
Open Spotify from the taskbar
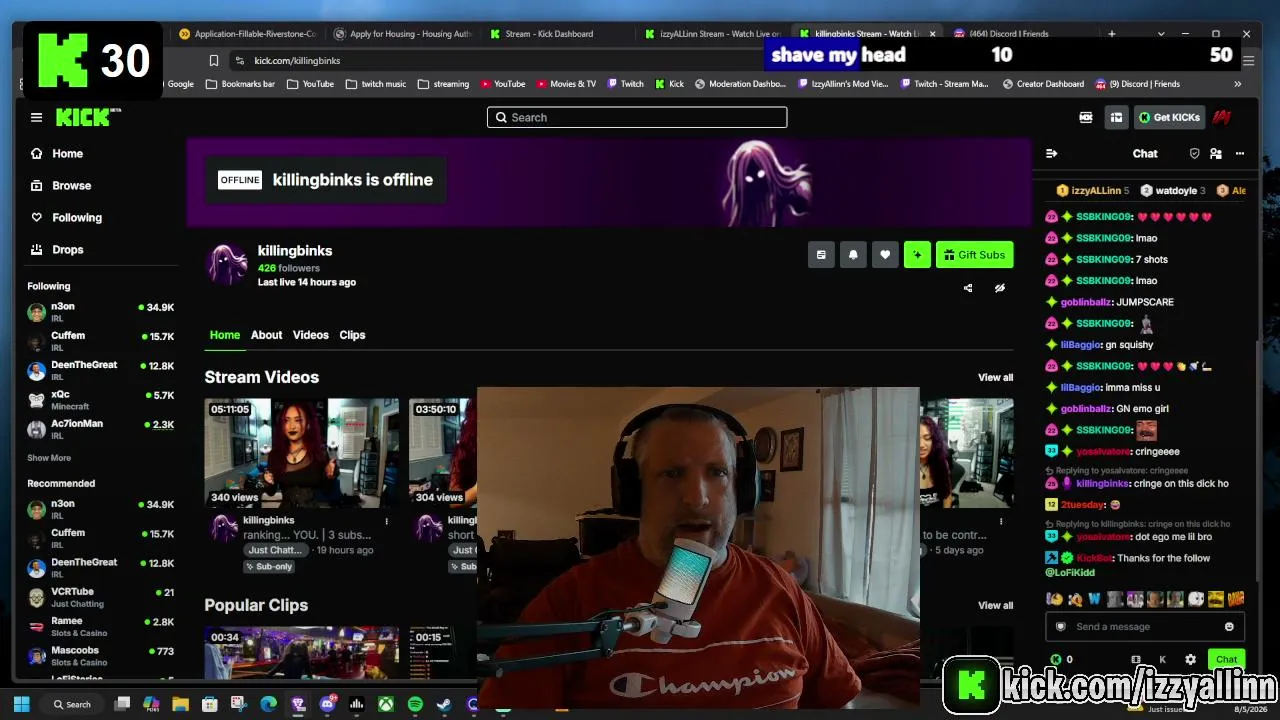click(x=415, y=704)
